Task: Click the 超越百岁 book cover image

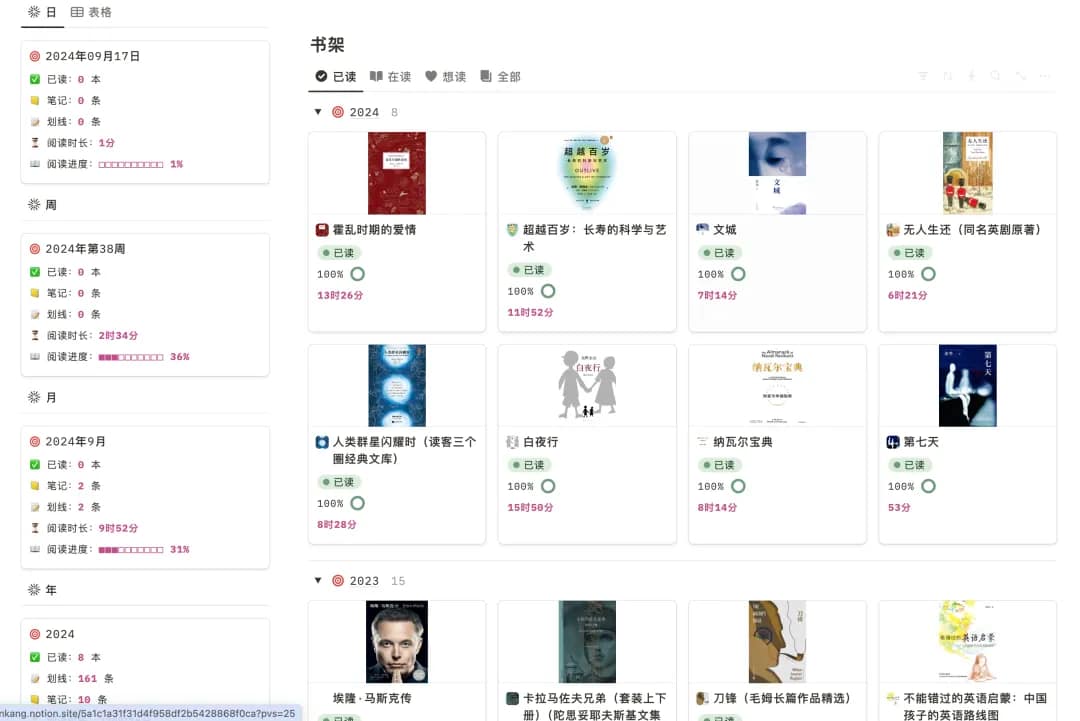Action: [587, 173]
